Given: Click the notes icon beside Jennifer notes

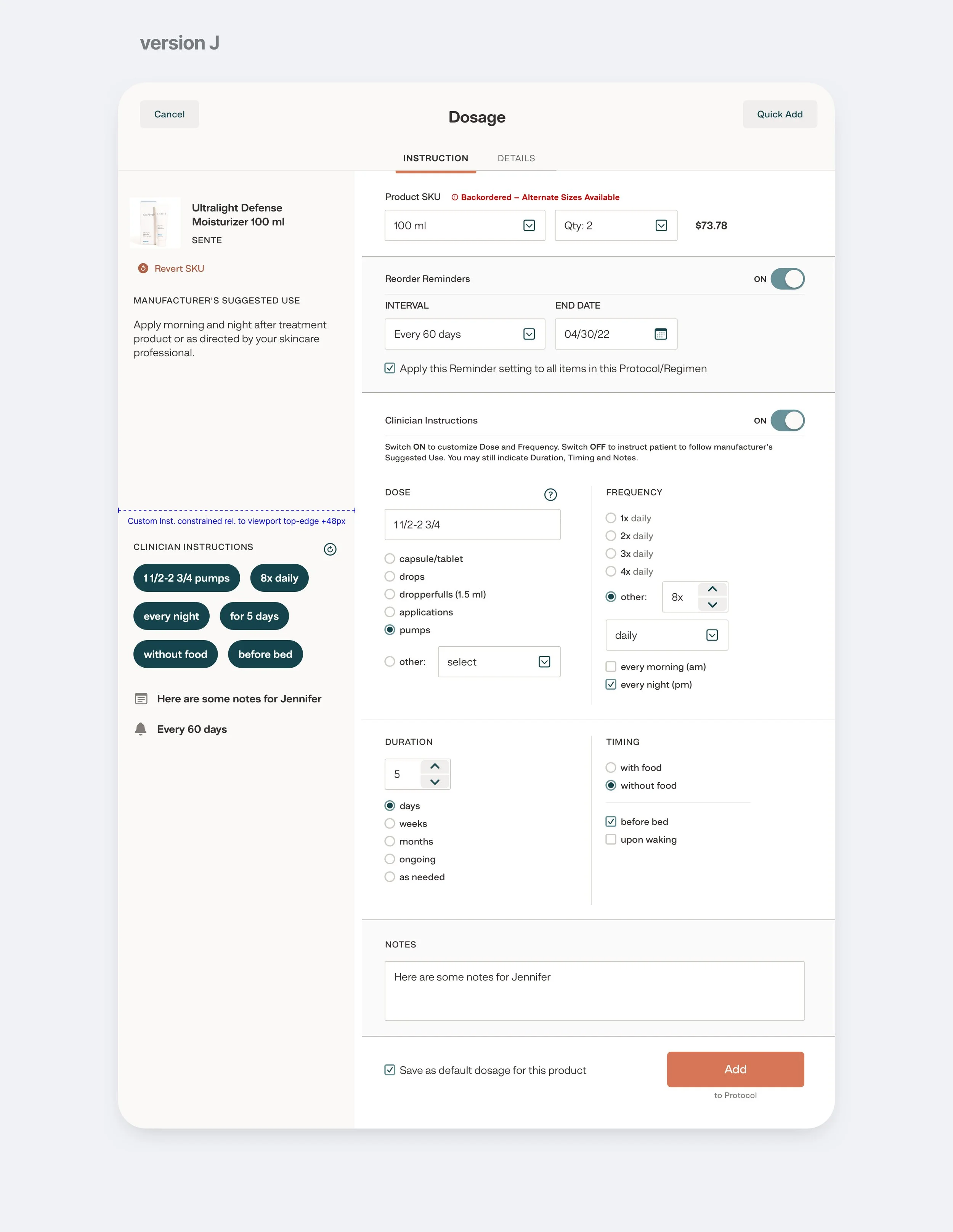Looking at the screenshot, I should [141, 699].
